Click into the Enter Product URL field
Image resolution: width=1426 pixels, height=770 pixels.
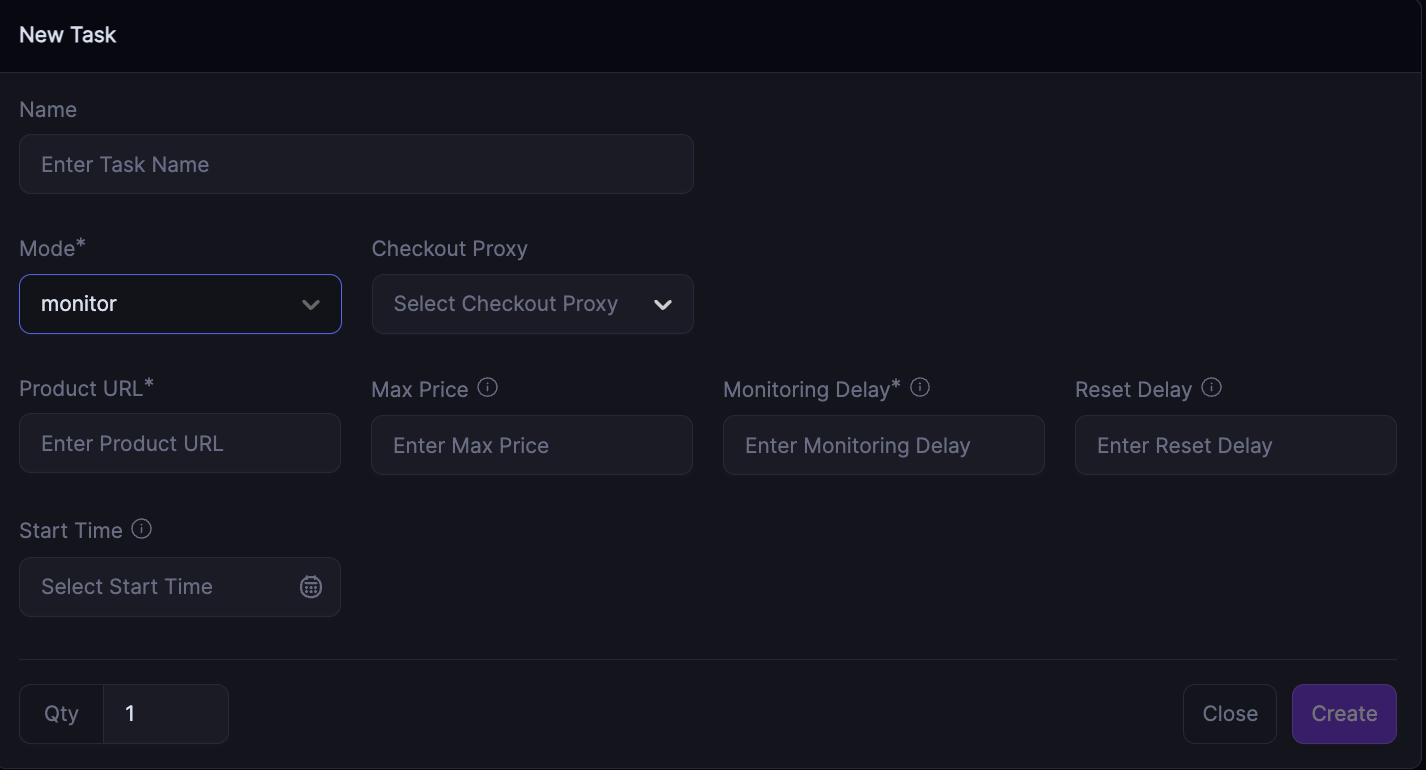180,444
